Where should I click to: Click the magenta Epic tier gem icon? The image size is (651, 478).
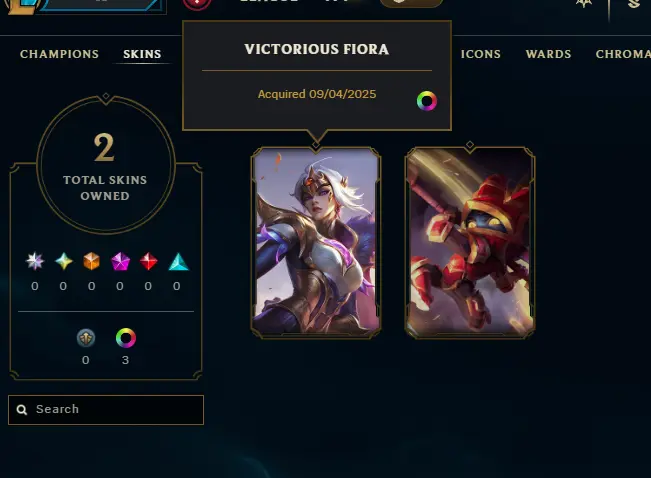[x=120, y=262]
